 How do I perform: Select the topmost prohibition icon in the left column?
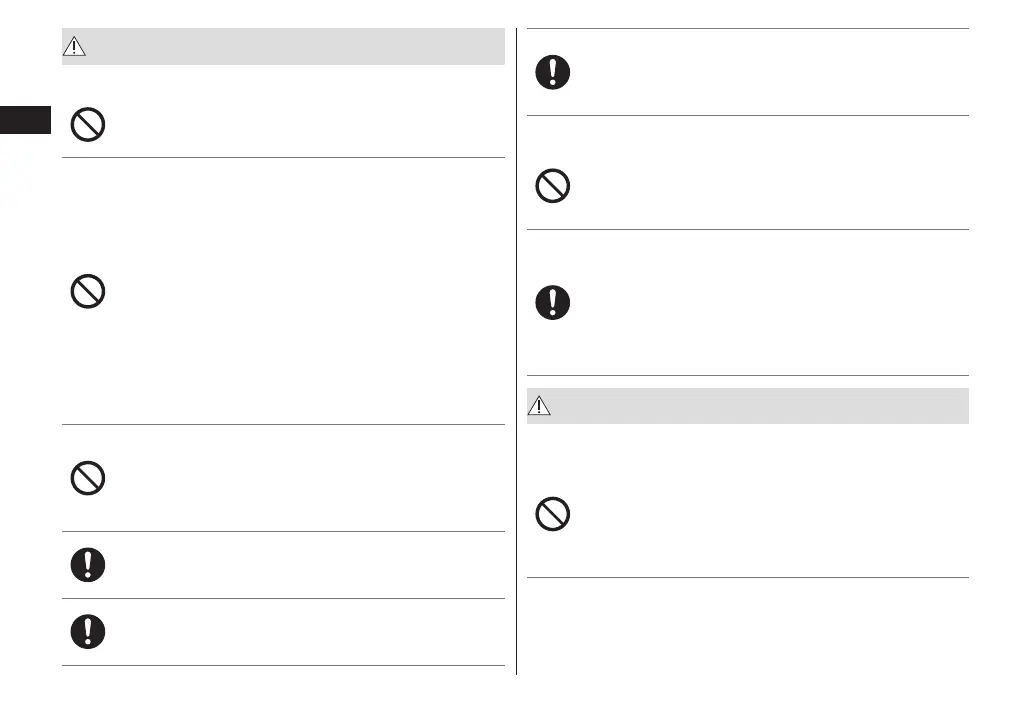[x=88, y=125]
